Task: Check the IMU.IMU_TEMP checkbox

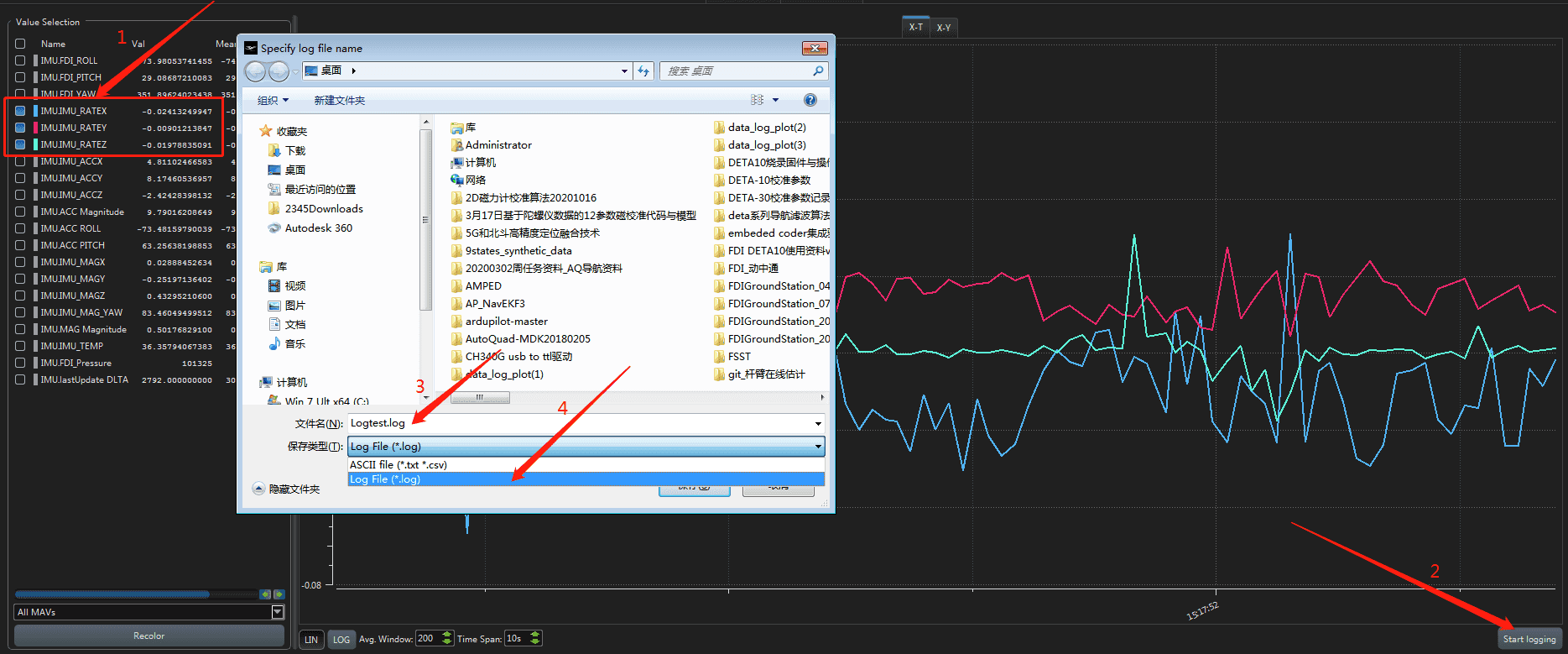Action: point(20,346)
